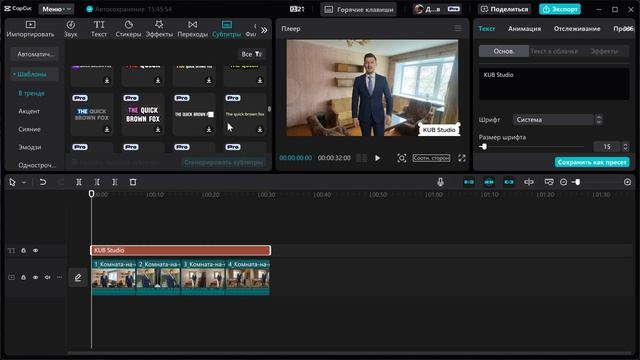Toggle linkage between clips
Viewport: 640px width, 360px height.
point(509,182)
